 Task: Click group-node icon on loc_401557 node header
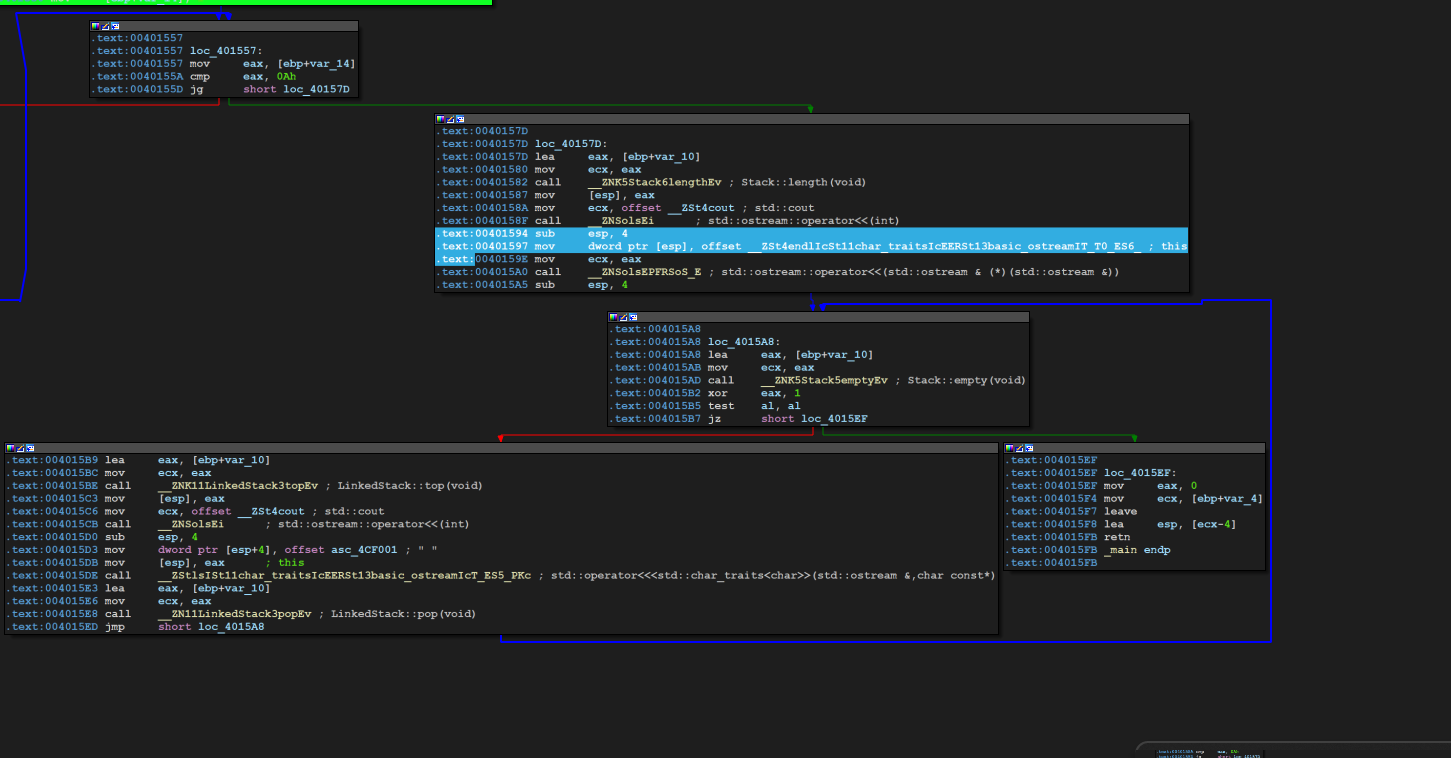point(115,26)
